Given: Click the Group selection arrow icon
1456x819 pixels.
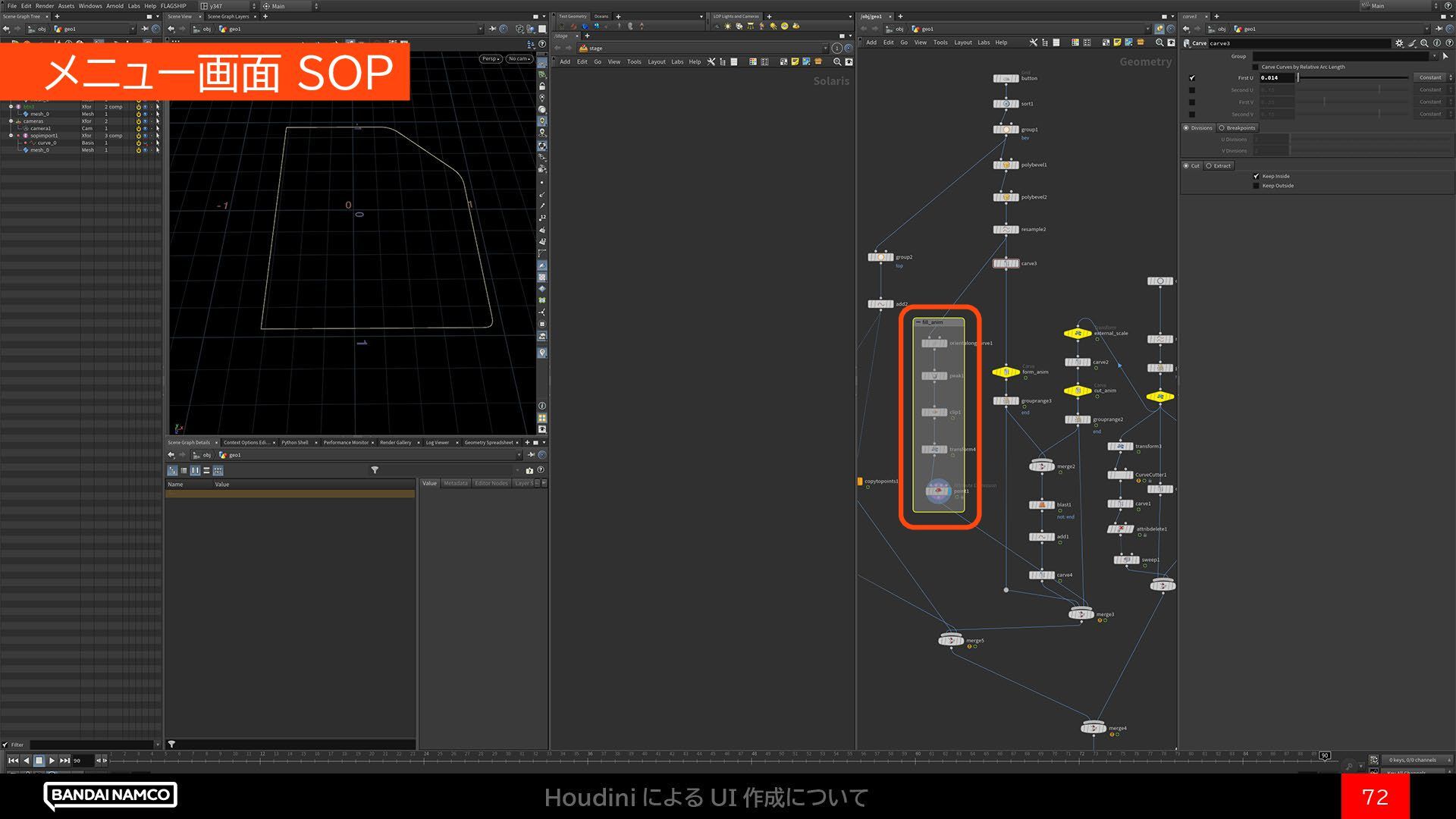Looking at the screenshot, I should [1445, 56].
